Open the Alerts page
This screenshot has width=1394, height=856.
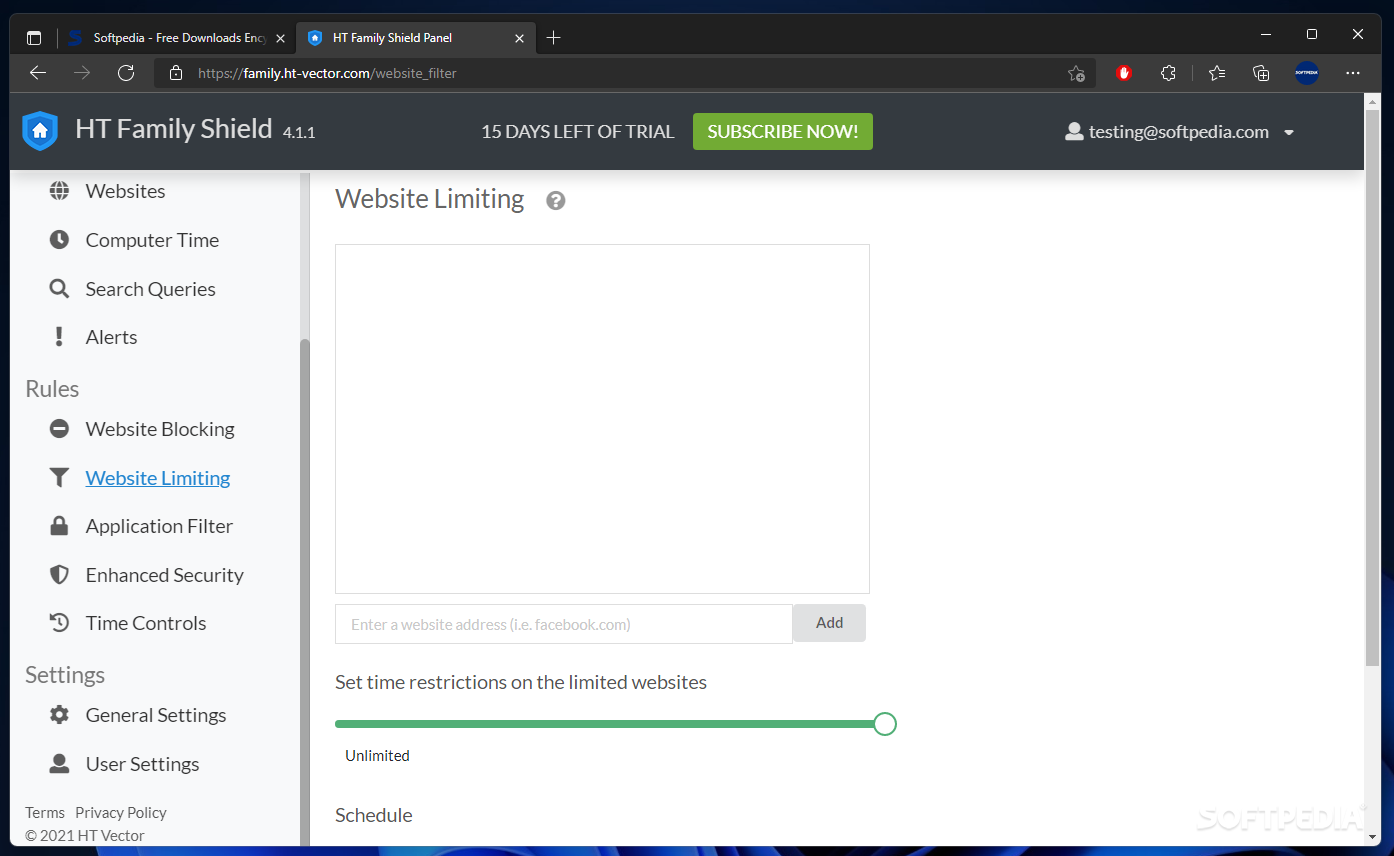pyautogui.click(x=111, y=337)
